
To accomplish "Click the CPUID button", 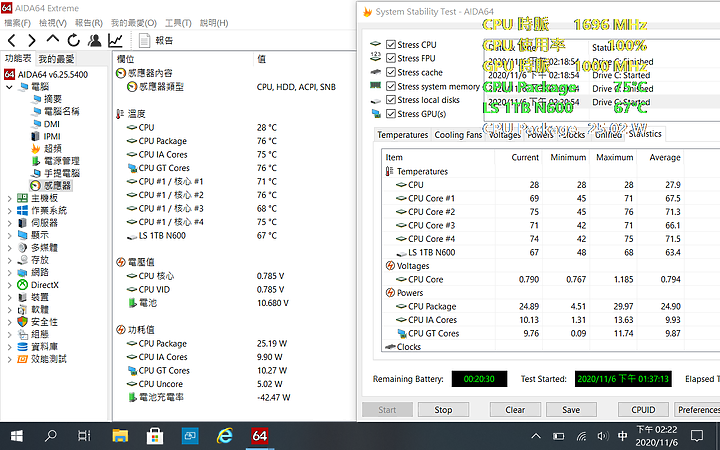I will [x=643, y=410].
